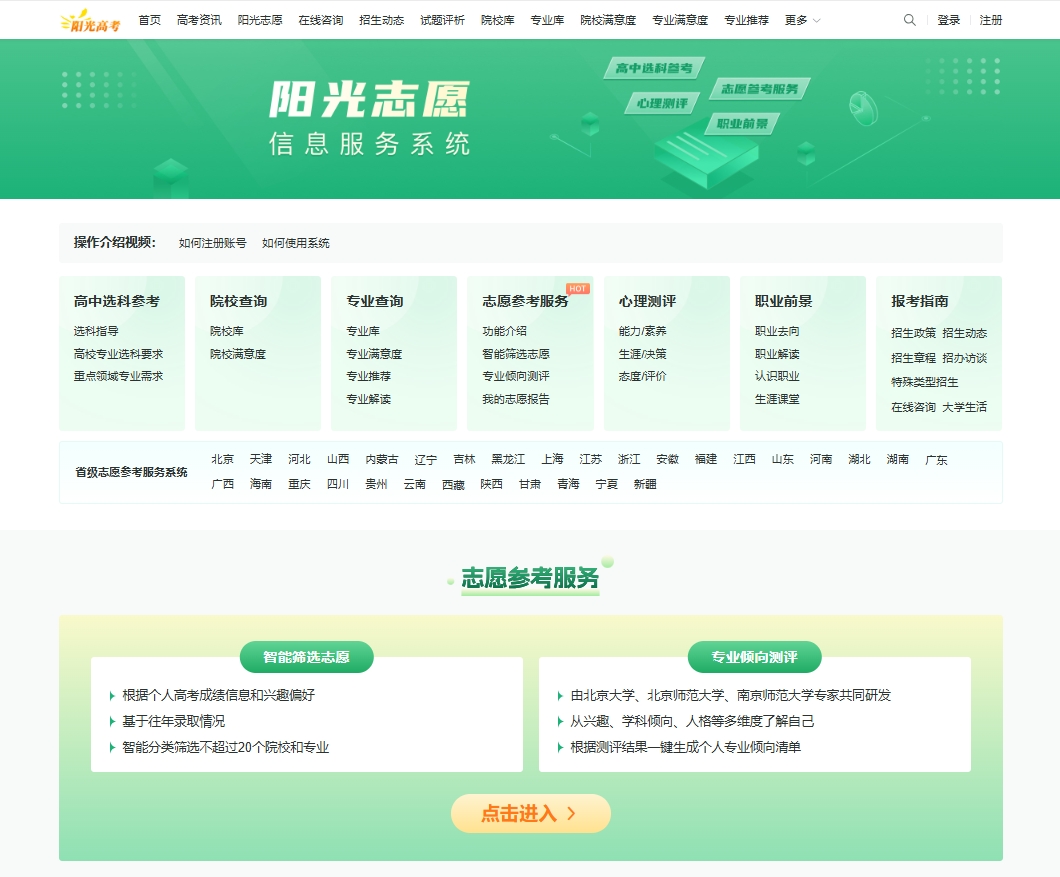Viewport: 1060px width, 877px height.
Task: Select 阳光志愿 in the navigation bar
Action: (x=260, y=20)
